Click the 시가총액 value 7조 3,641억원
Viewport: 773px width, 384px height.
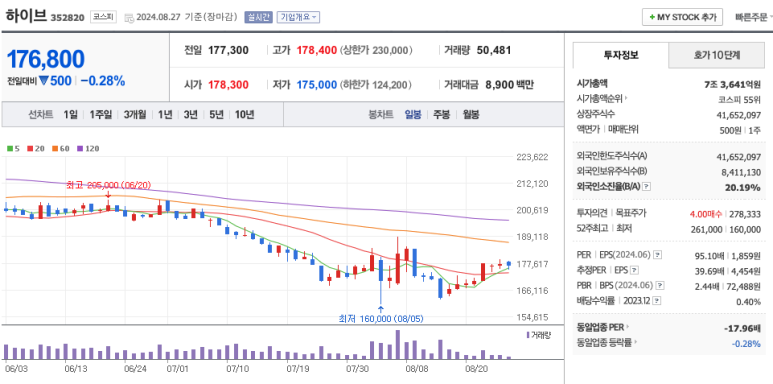pos(732,84)
